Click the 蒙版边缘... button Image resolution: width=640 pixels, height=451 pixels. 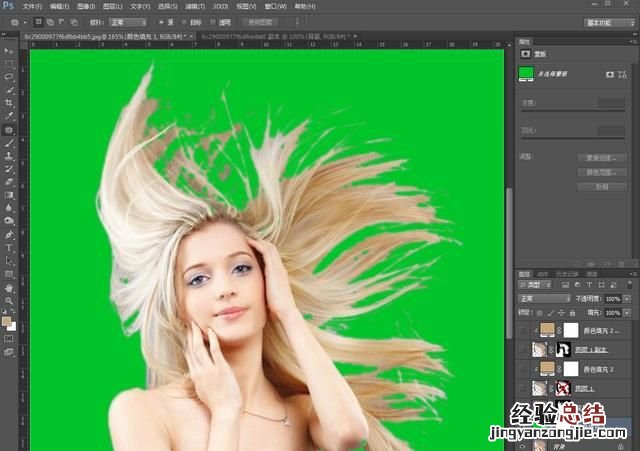[x=602, y=158]
